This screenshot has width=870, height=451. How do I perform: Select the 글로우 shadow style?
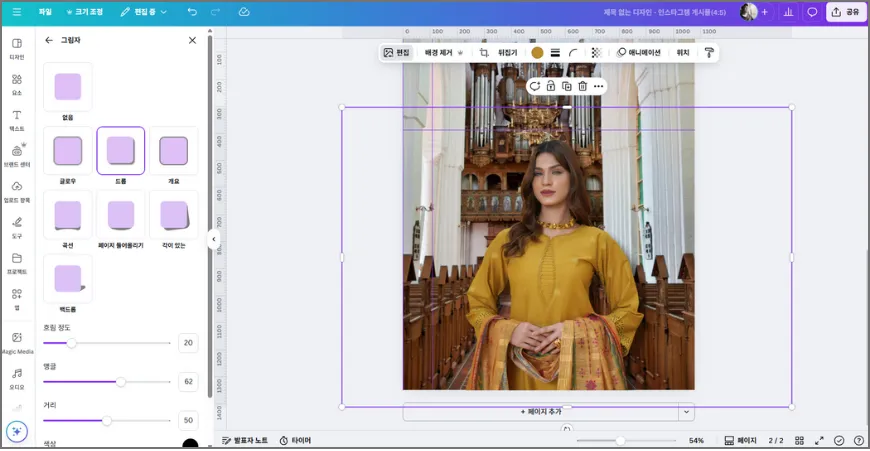(68, 151)
